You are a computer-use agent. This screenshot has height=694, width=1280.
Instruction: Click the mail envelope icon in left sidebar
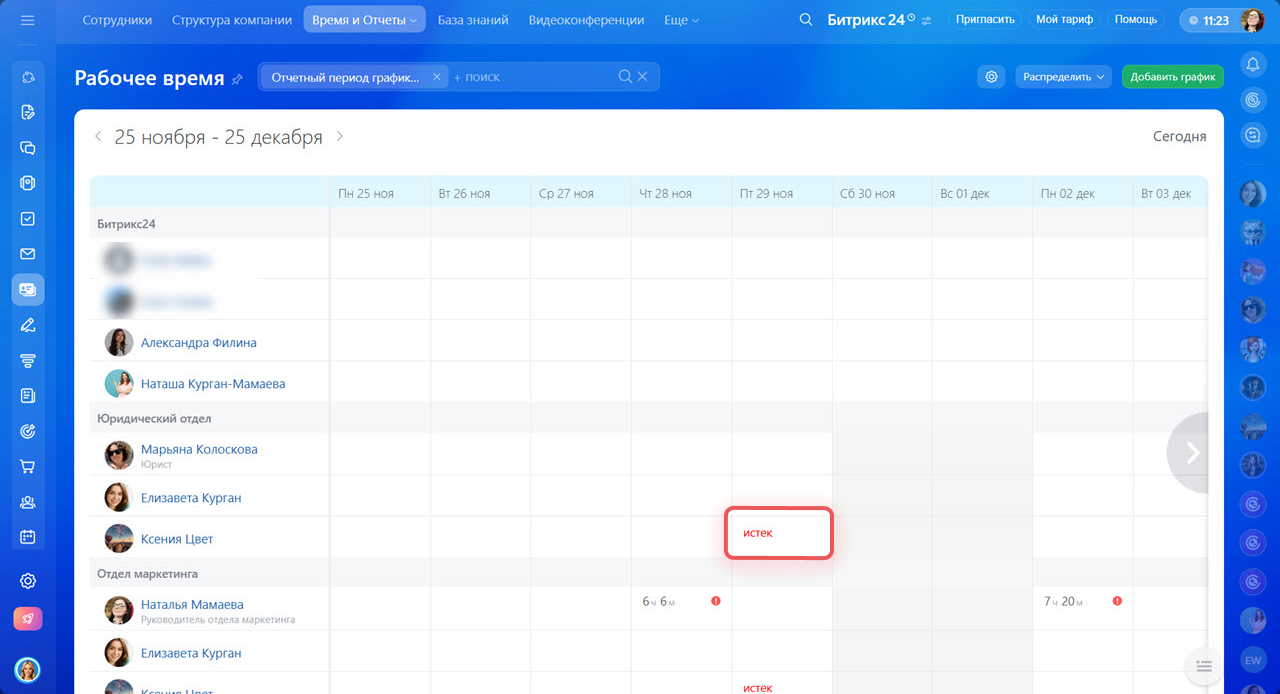(x=28, y=254)
